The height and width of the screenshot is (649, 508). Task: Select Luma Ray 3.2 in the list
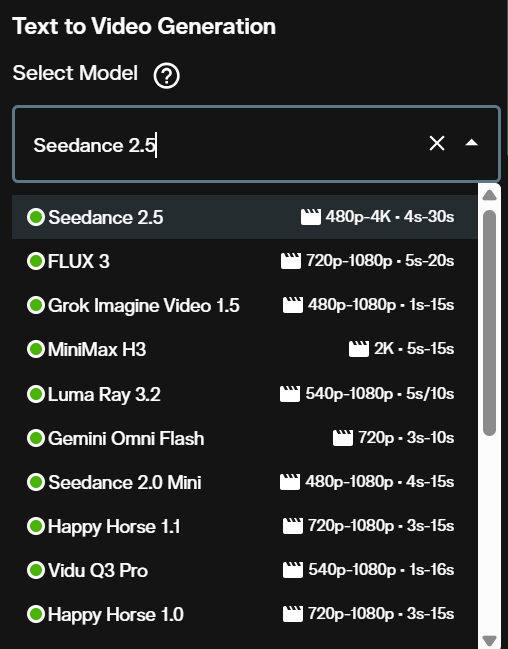point(245,394)
